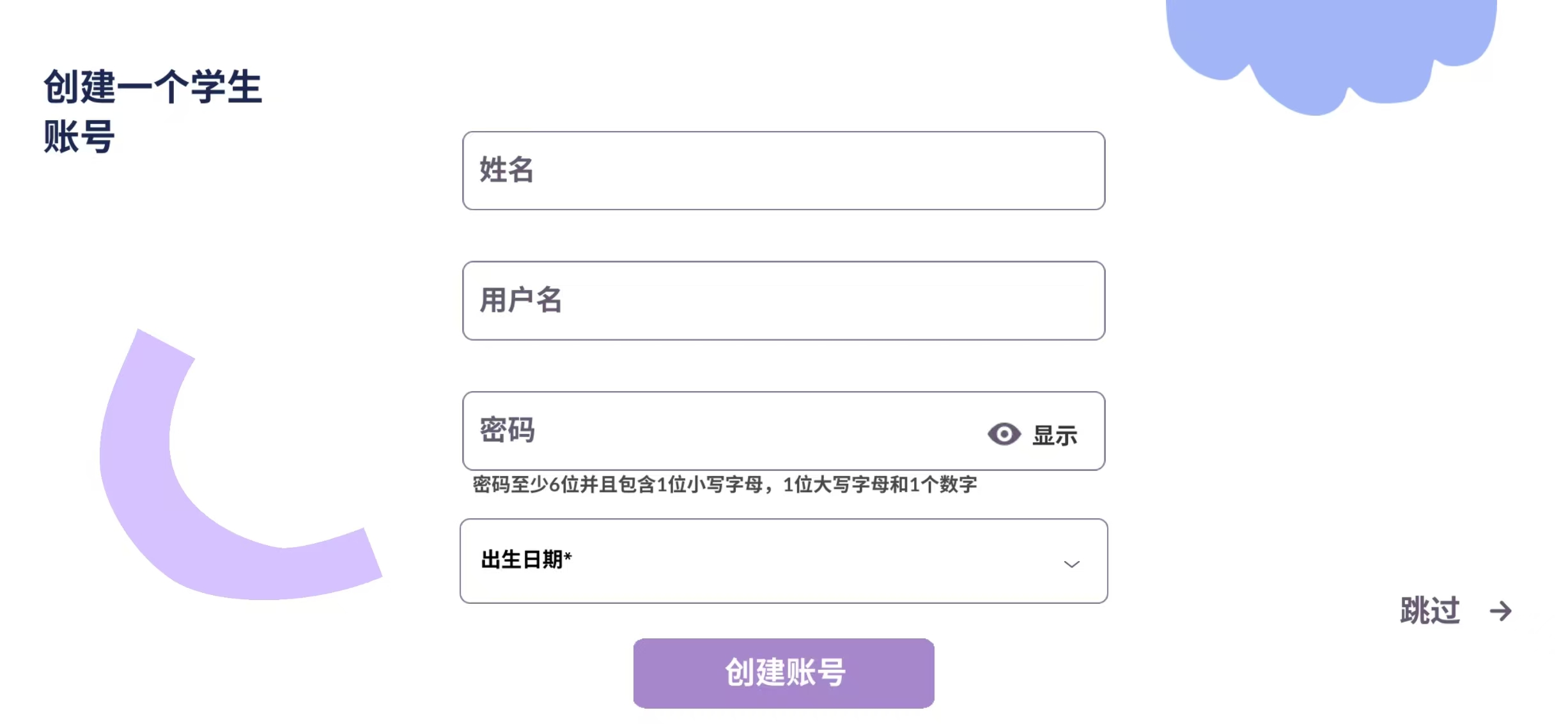Image resolution: width=1568 pixels, height=724 pixels.
Task: Click the password requirements hint text
Action: pos(724,484)
